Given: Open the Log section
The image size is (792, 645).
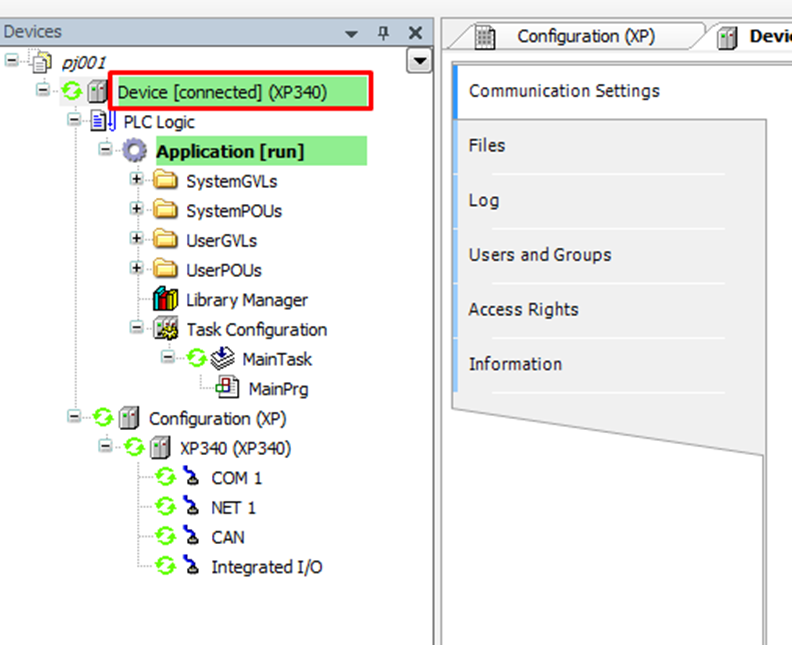Looking at the screenshot, I should coord(484,200).
